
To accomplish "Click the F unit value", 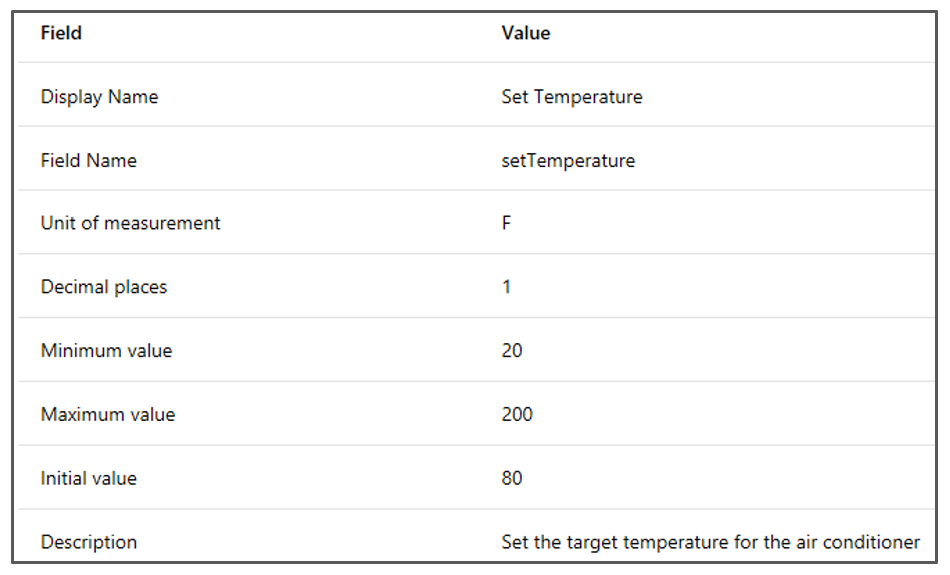I will click(x=507, y=224).
